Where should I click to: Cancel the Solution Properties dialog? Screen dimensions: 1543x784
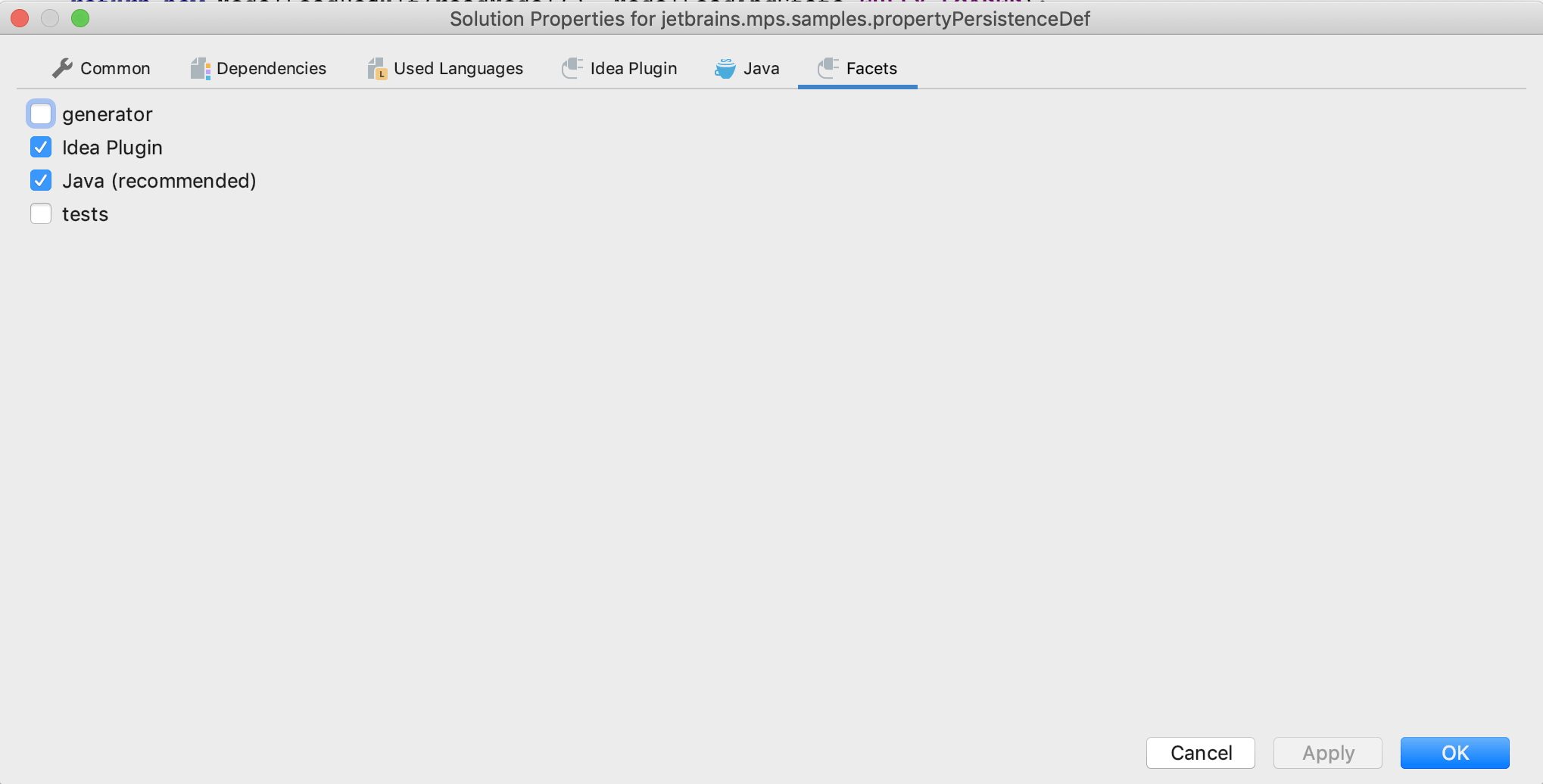(1201, 753)
